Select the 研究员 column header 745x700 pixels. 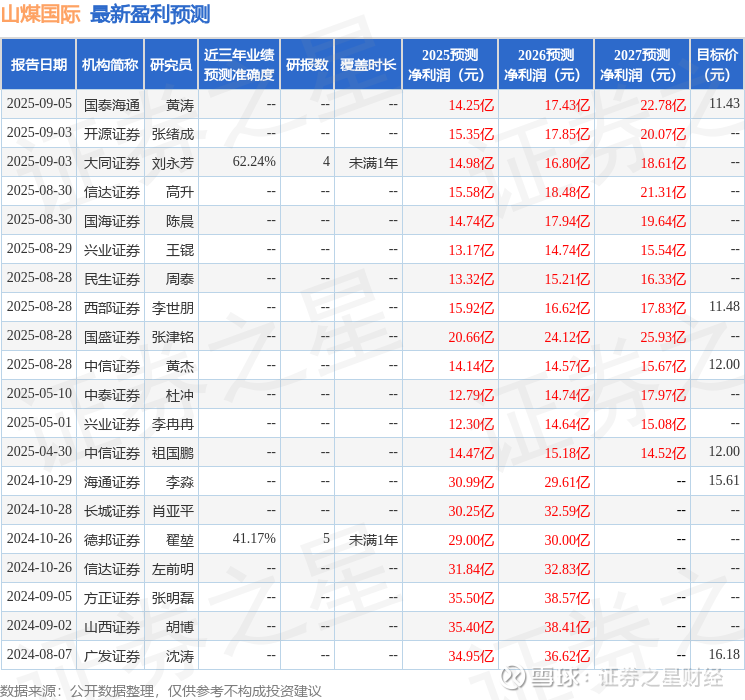click(171, 65)
